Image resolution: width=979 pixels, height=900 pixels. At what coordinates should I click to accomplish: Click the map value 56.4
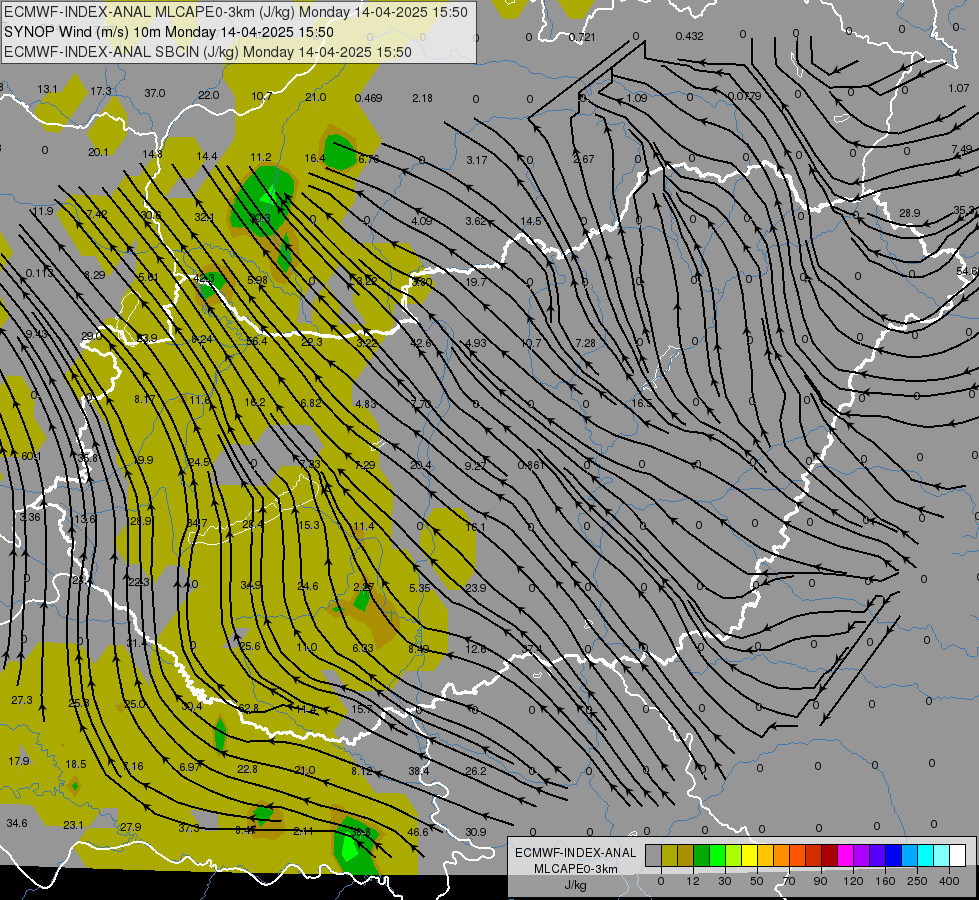(257, 341)
